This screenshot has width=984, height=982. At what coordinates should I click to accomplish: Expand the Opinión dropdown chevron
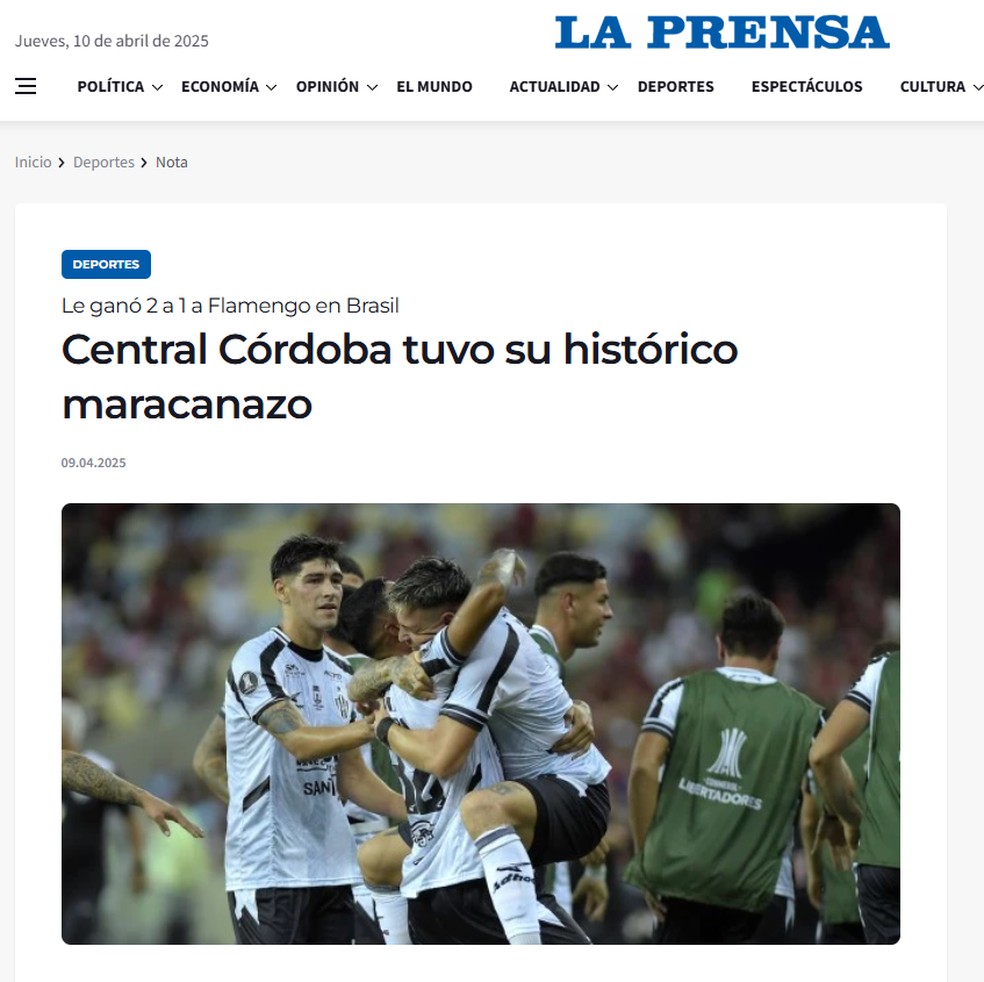click(x=372, y=87)
